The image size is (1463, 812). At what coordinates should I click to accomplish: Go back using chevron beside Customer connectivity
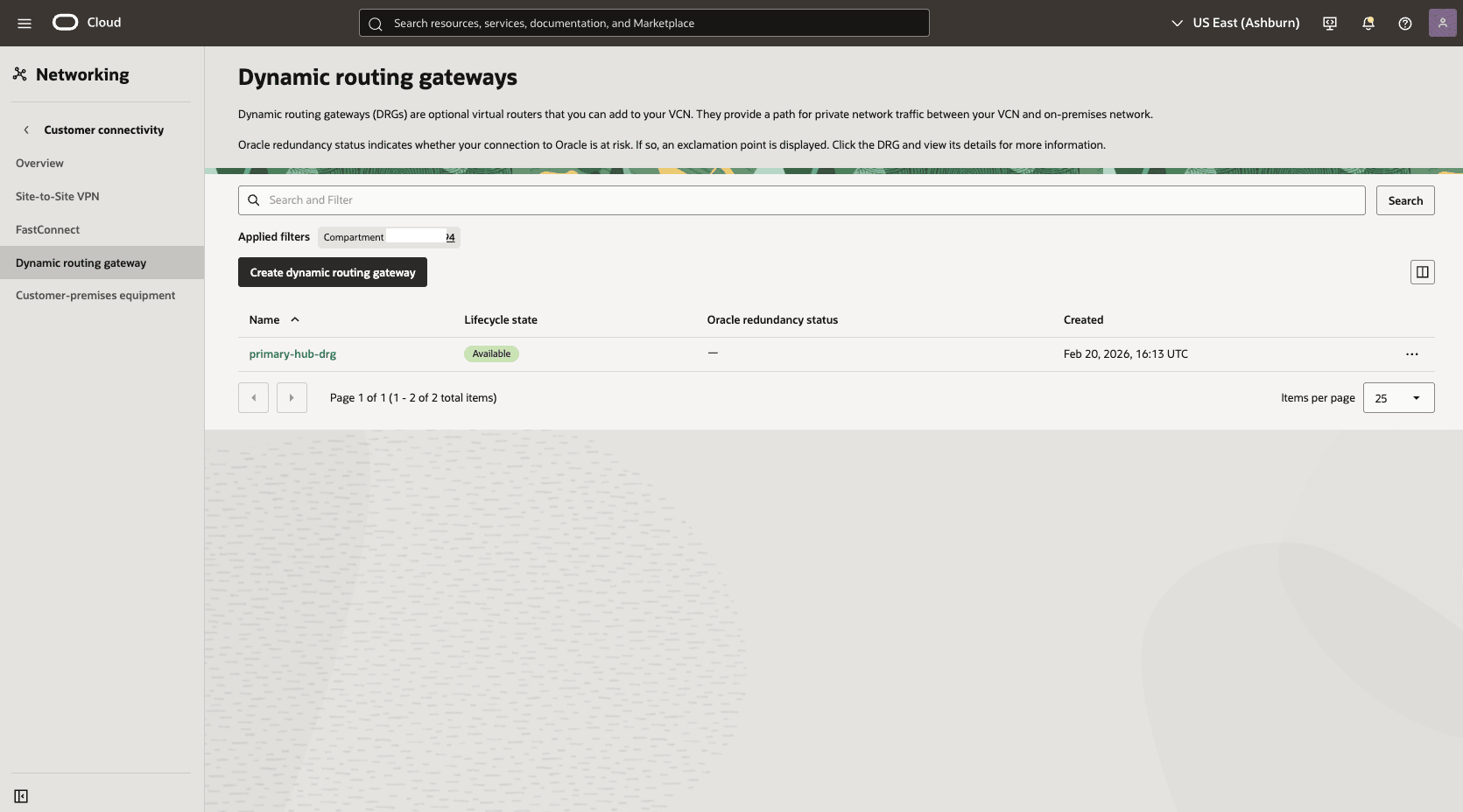(26, 129)
